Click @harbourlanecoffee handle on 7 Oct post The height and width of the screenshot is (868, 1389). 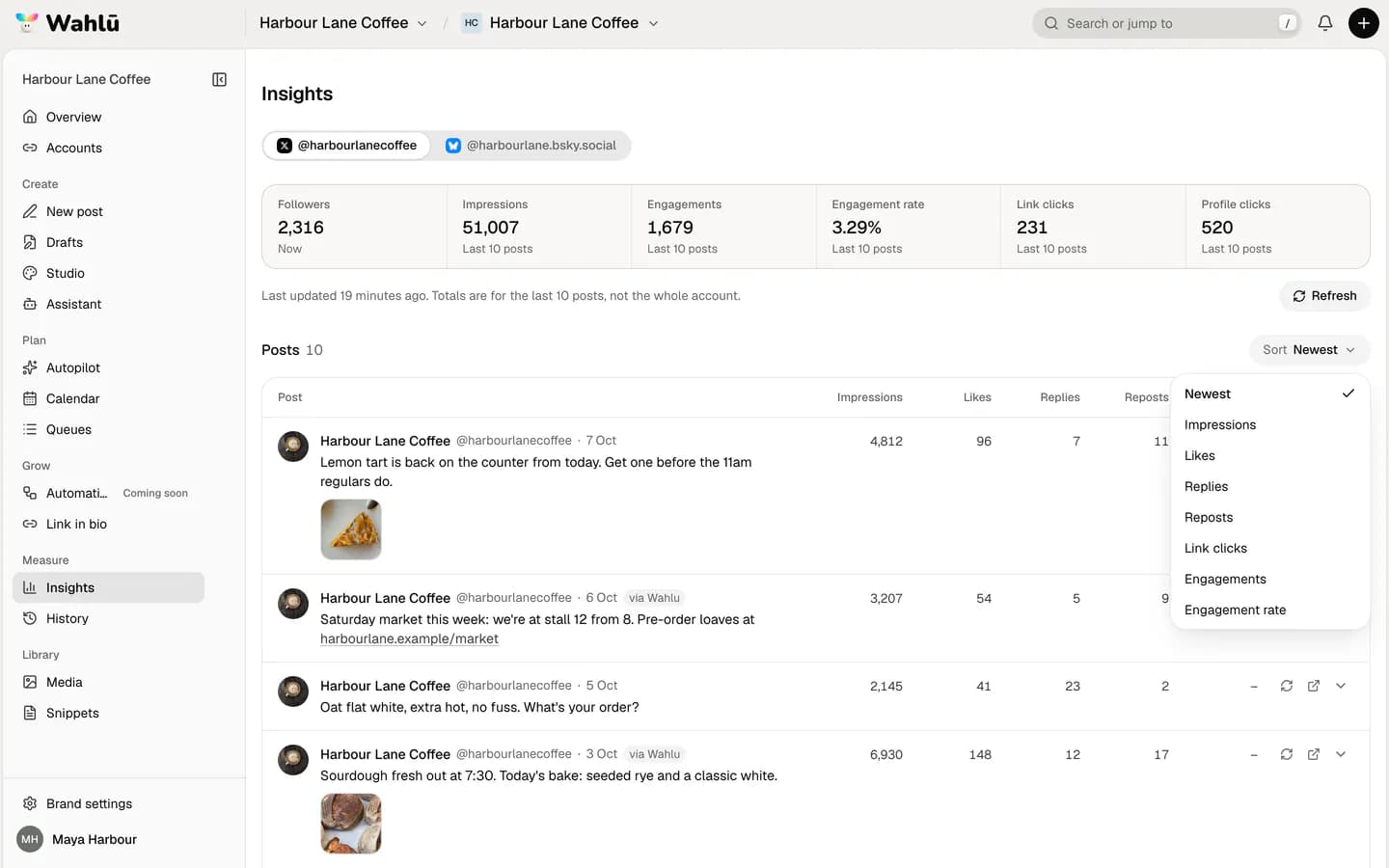[x=513, y=441]
